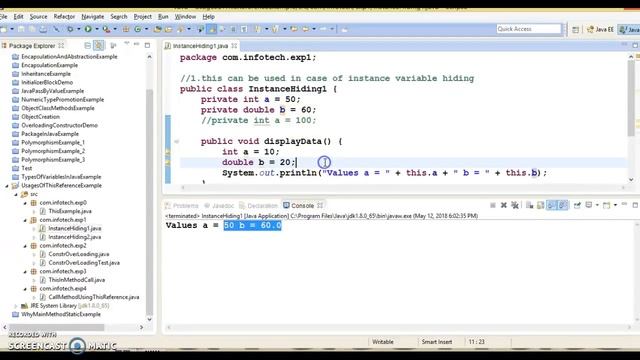Click the Remove Launch X icon in Console
Image resolution: width=640 pixels, height=360 pixels.
[504, 205]
